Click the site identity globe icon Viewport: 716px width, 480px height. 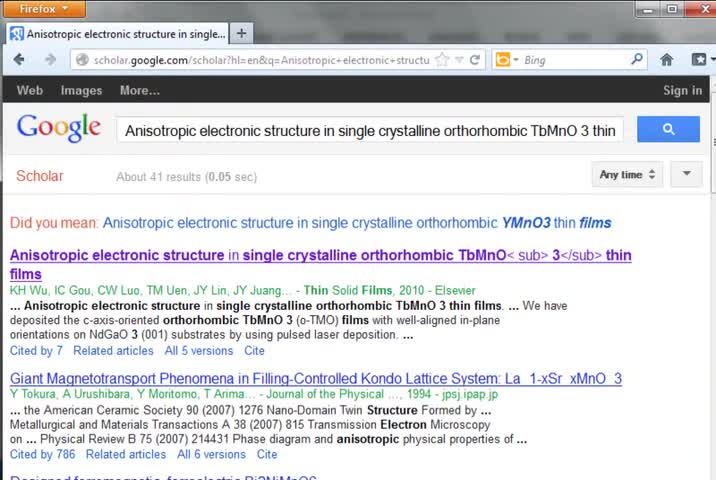point(82,60)
